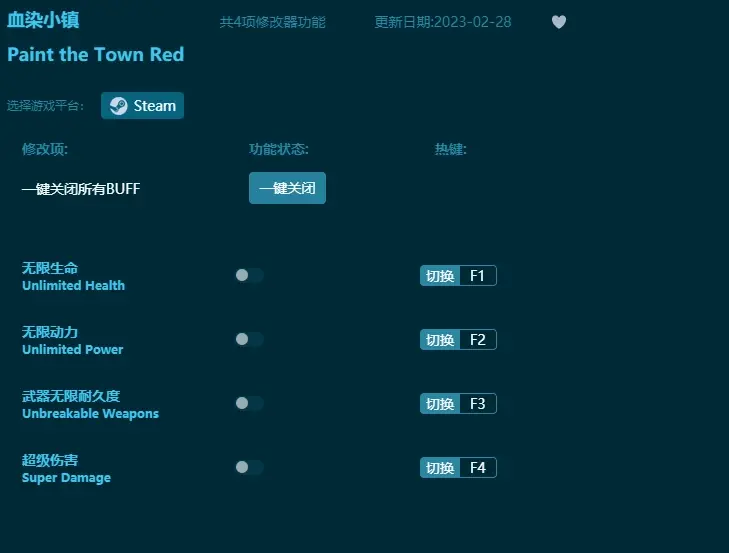Click the 修改项 column header
The width and height of the screenshot is (729, 553).
[45, 149]
